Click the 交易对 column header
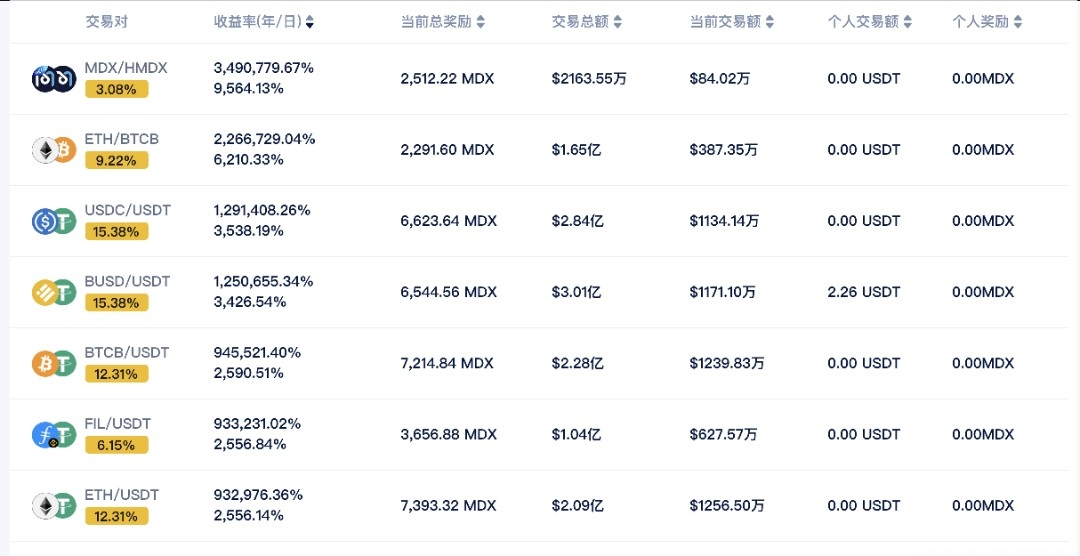This screenshot has width=1080, height=556. (106, 22)
